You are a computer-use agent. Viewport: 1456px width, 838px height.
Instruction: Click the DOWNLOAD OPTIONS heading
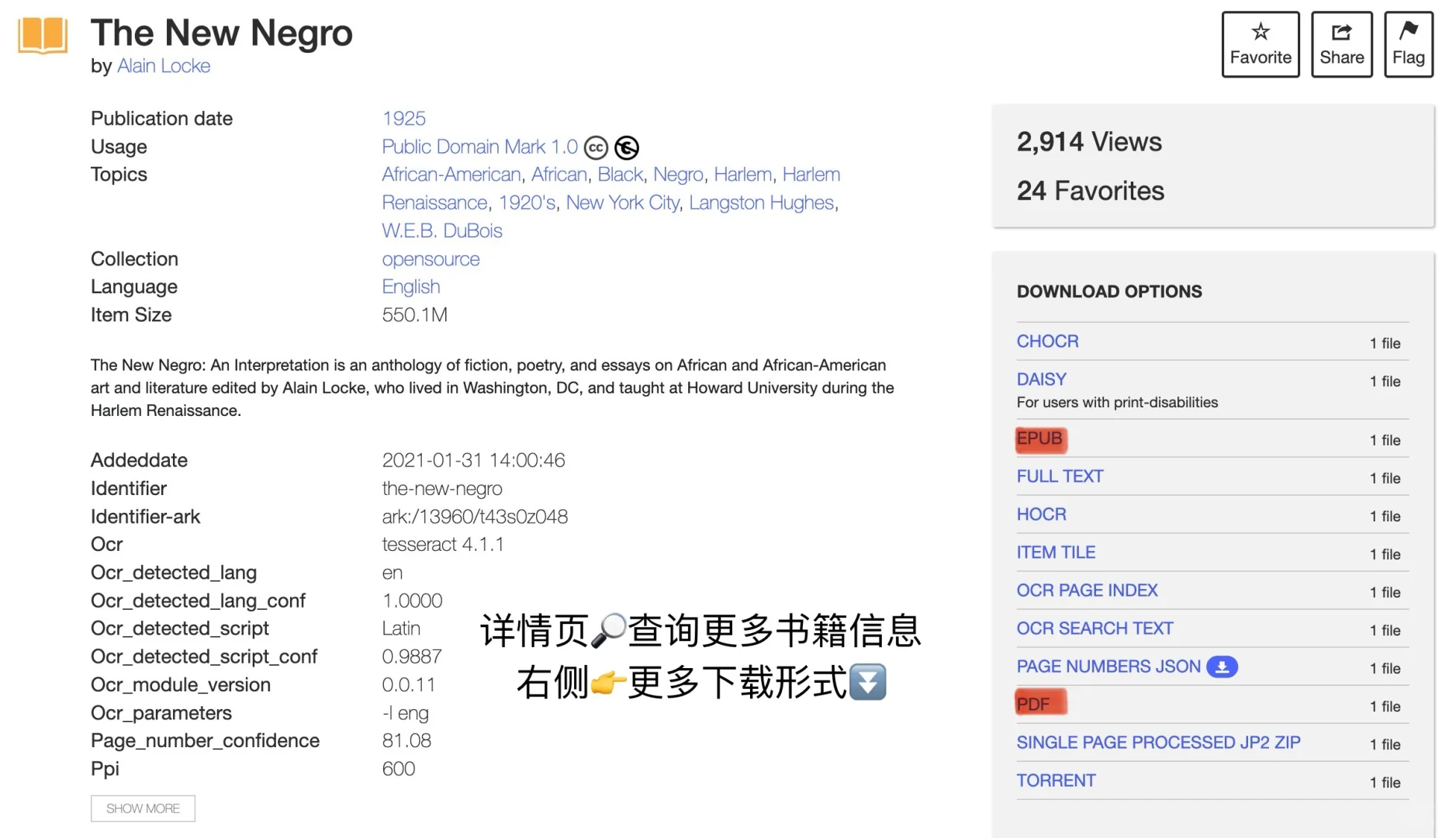click(x=1109, y=292)
